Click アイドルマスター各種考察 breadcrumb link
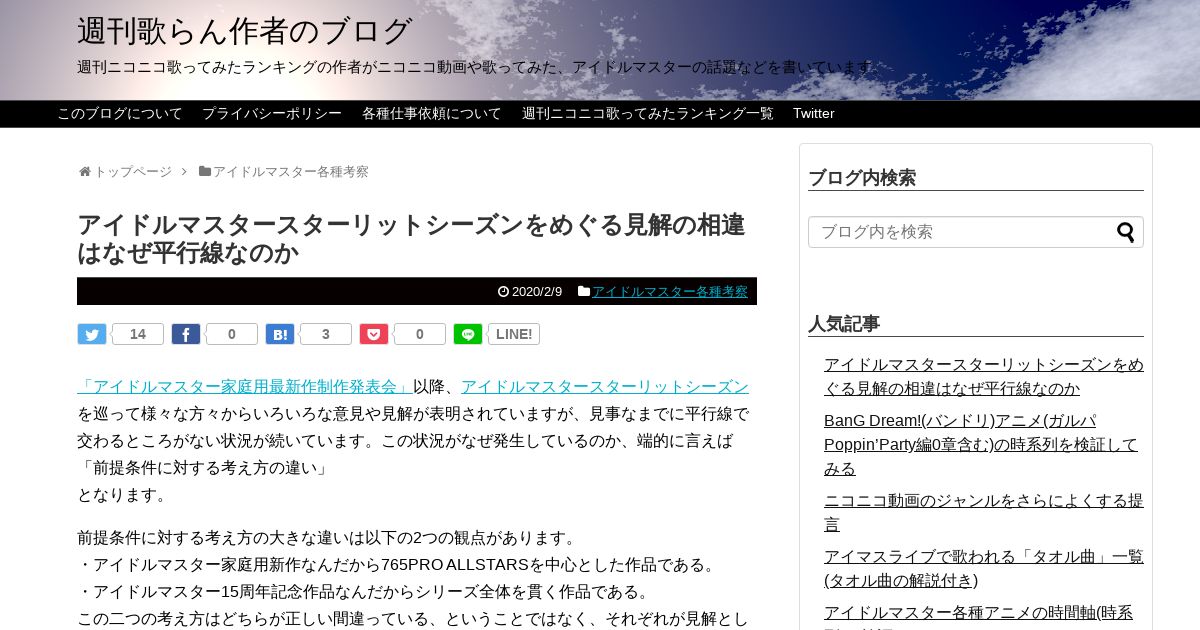The height and width of the screenshot is (630, 1200). (291, 171)
